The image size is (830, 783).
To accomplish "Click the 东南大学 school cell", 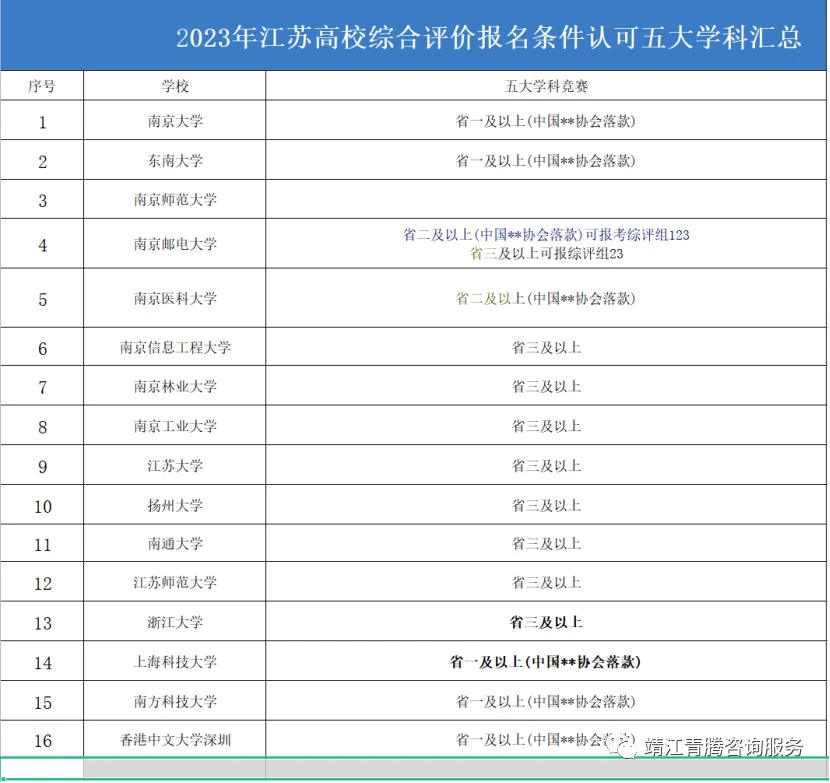I will (175, 160).
